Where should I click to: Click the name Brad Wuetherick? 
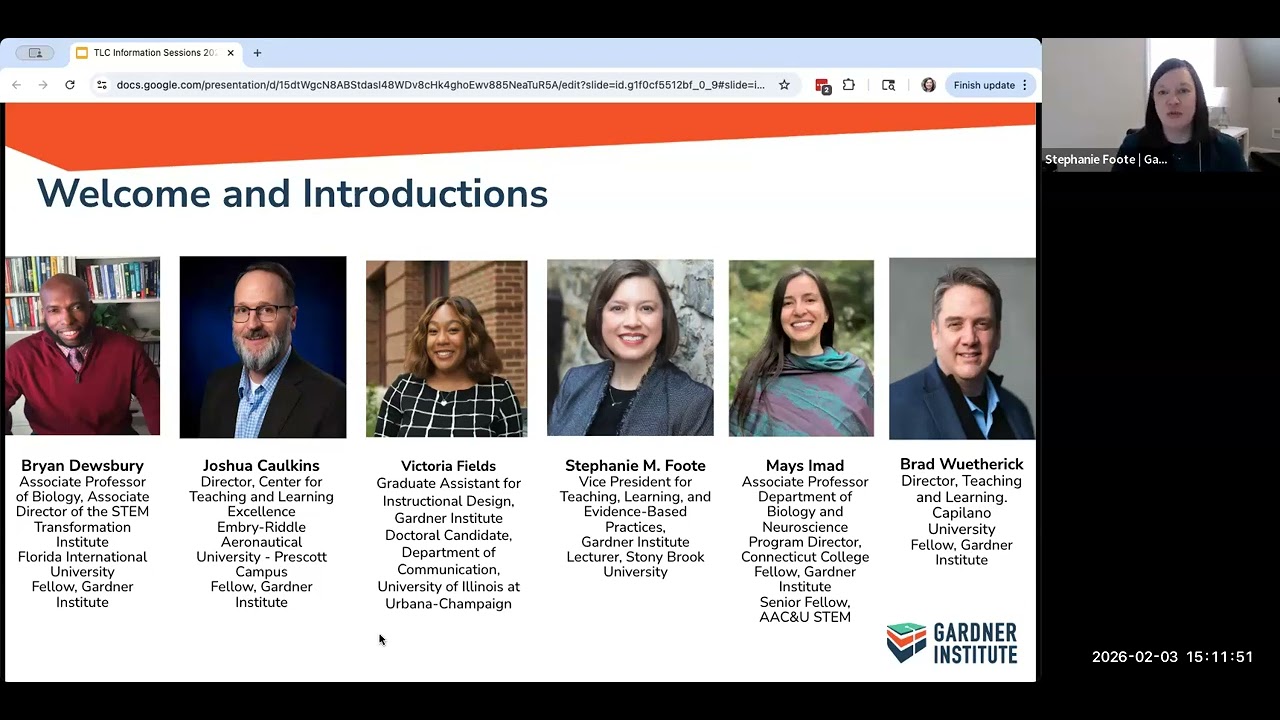coord(962,464)
